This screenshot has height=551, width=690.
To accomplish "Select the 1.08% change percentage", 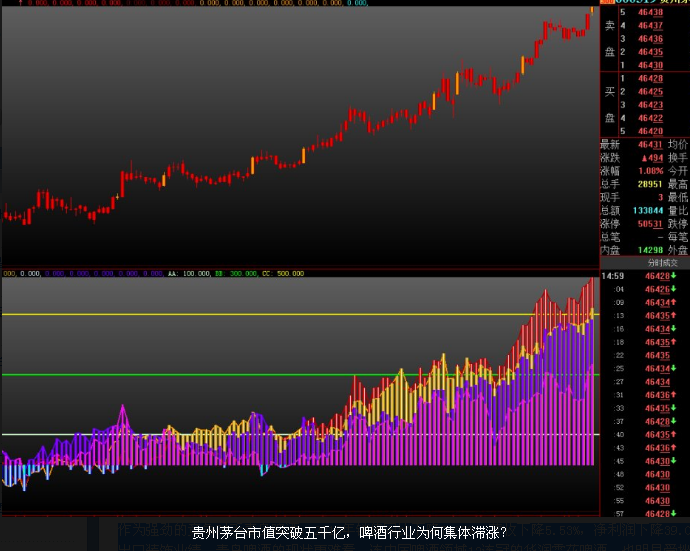I will click(x=651, y=171).
